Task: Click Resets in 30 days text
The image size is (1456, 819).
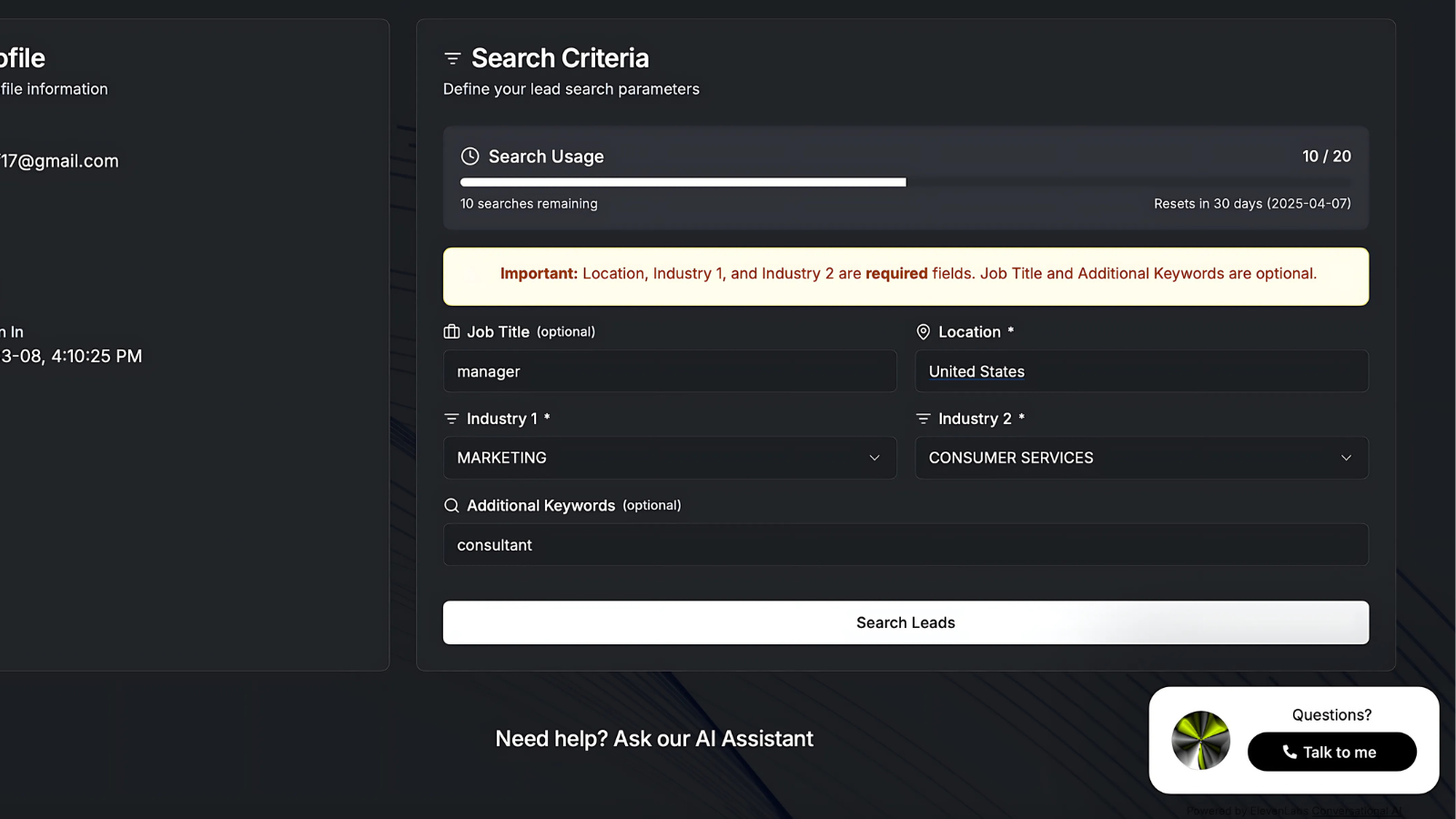Action: point(1252,204)
